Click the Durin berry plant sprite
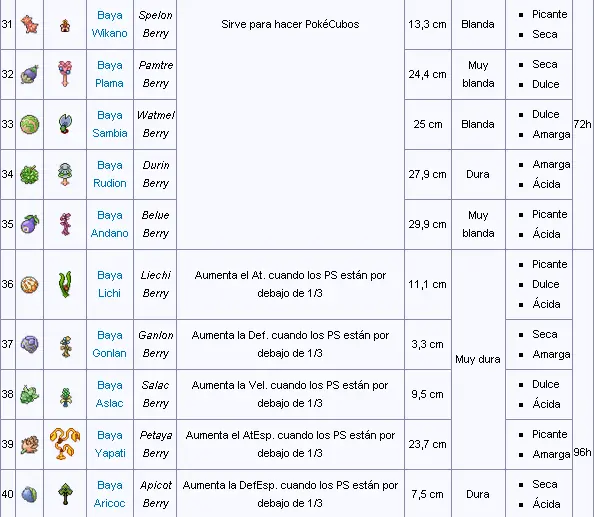This screenshot has width=594, height=517. (x=65, y=174)
